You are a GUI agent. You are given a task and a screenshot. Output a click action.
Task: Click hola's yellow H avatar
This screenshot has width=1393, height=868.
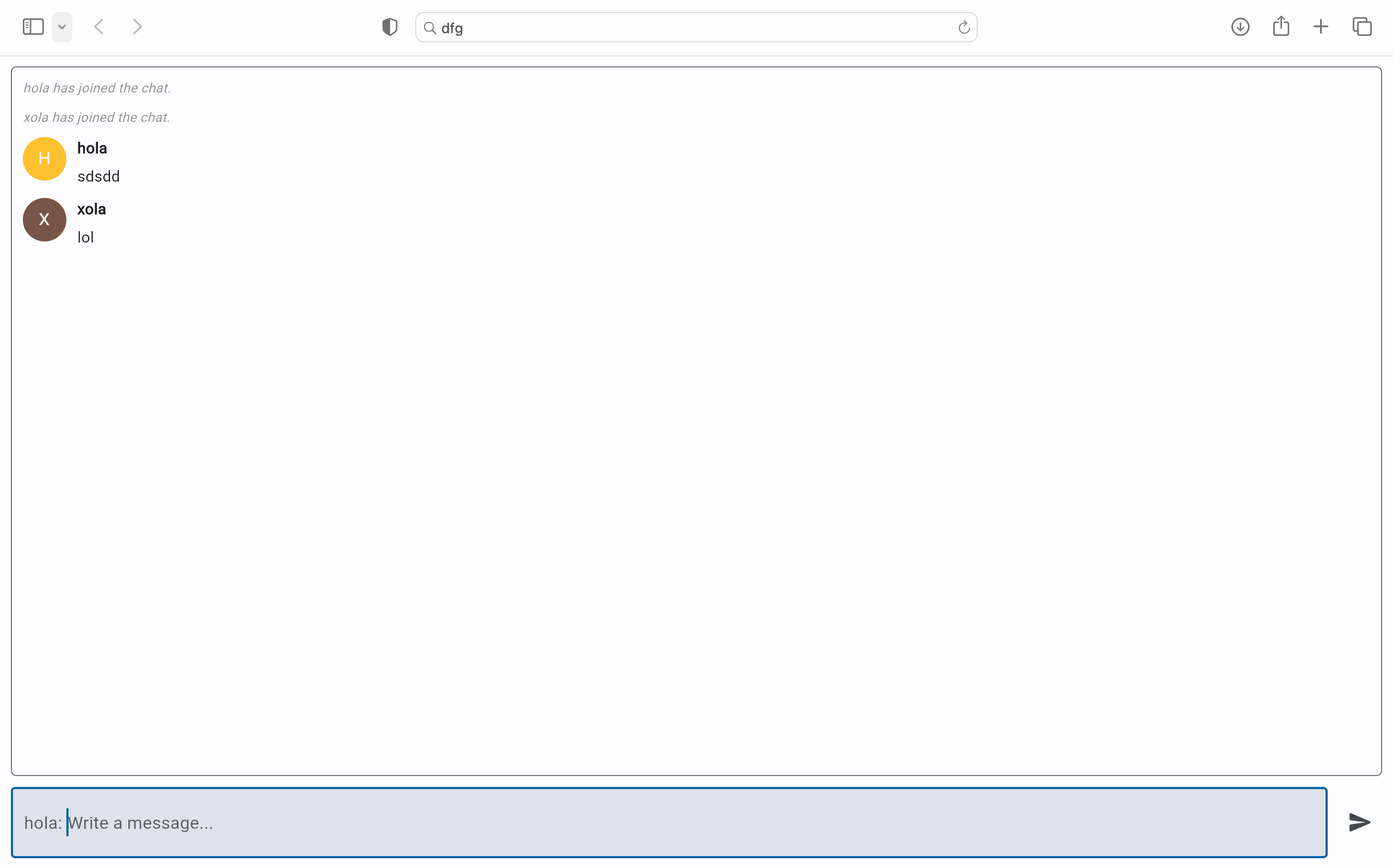coord(45,159)
